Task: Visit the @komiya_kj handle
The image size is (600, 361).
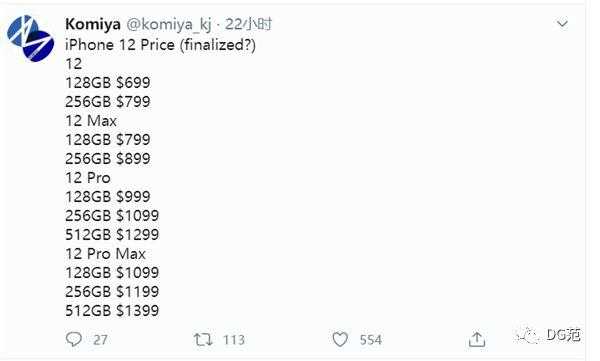Action: pos(168,25)
